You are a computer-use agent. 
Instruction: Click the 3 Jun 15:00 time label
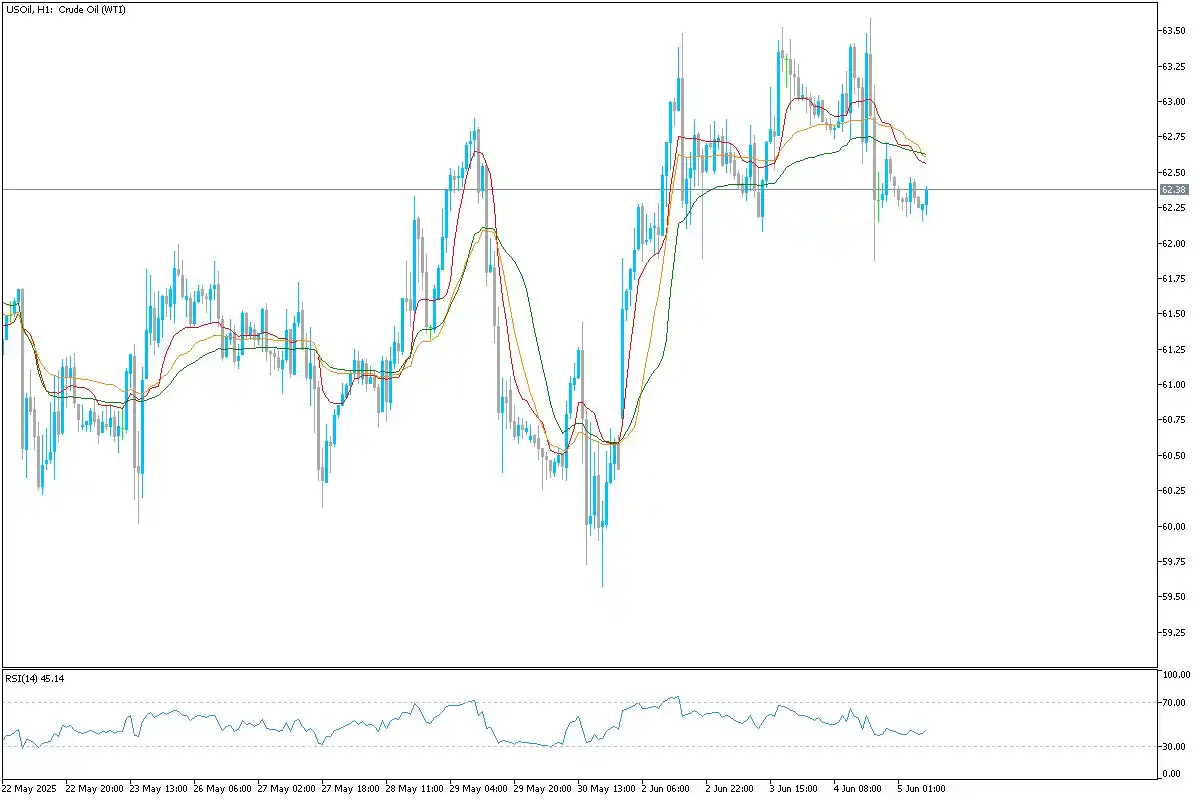tap(793, 789)
